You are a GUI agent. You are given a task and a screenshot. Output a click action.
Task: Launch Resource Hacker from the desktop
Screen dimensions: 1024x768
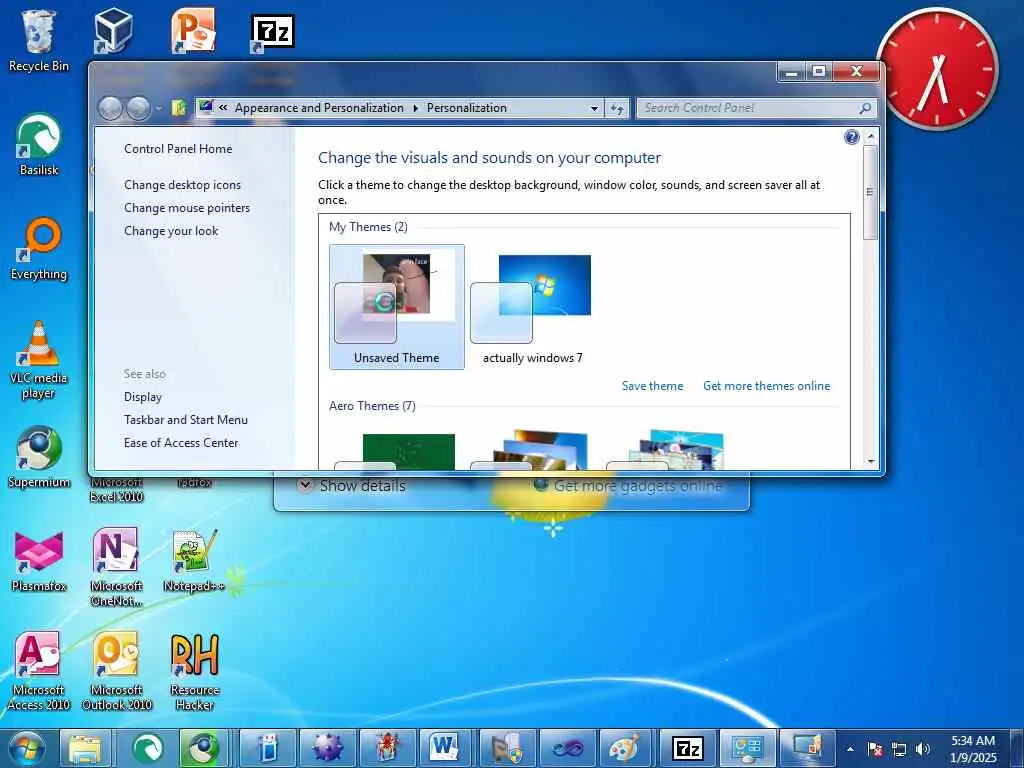[x=194, y=671]
